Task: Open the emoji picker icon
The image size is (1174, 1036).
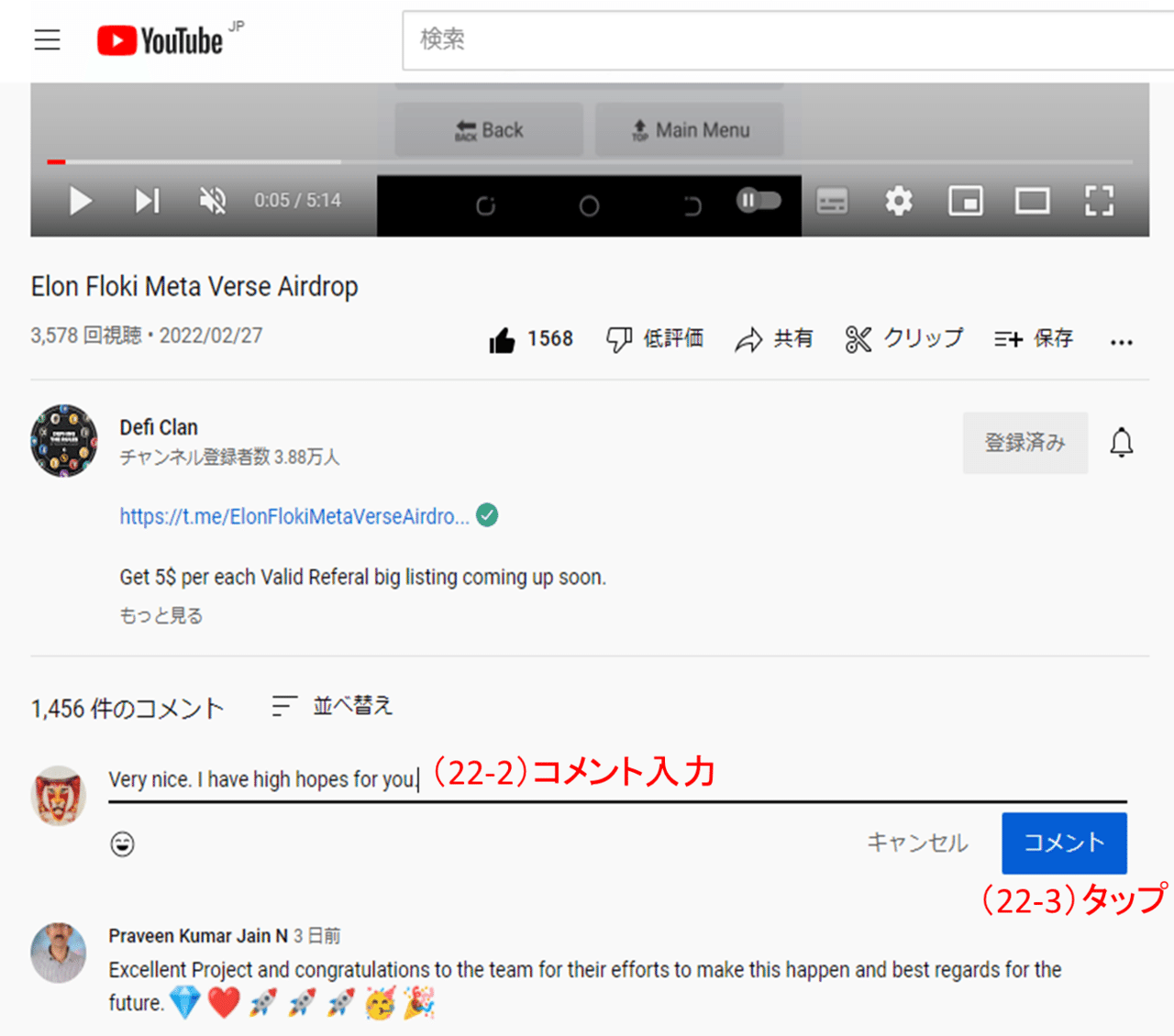Action: [122, 843]
